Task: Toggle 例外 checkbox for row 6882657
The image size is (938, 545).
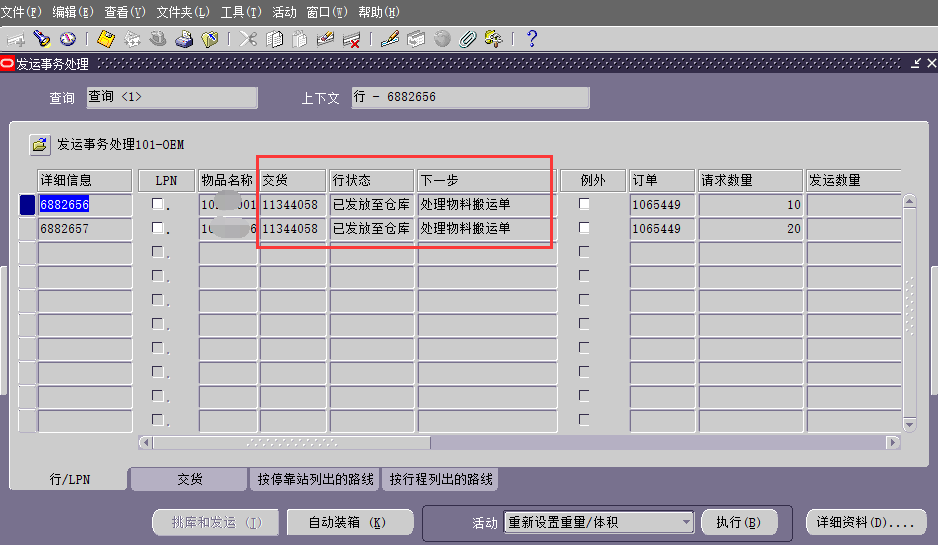Action: click(584, 228)
